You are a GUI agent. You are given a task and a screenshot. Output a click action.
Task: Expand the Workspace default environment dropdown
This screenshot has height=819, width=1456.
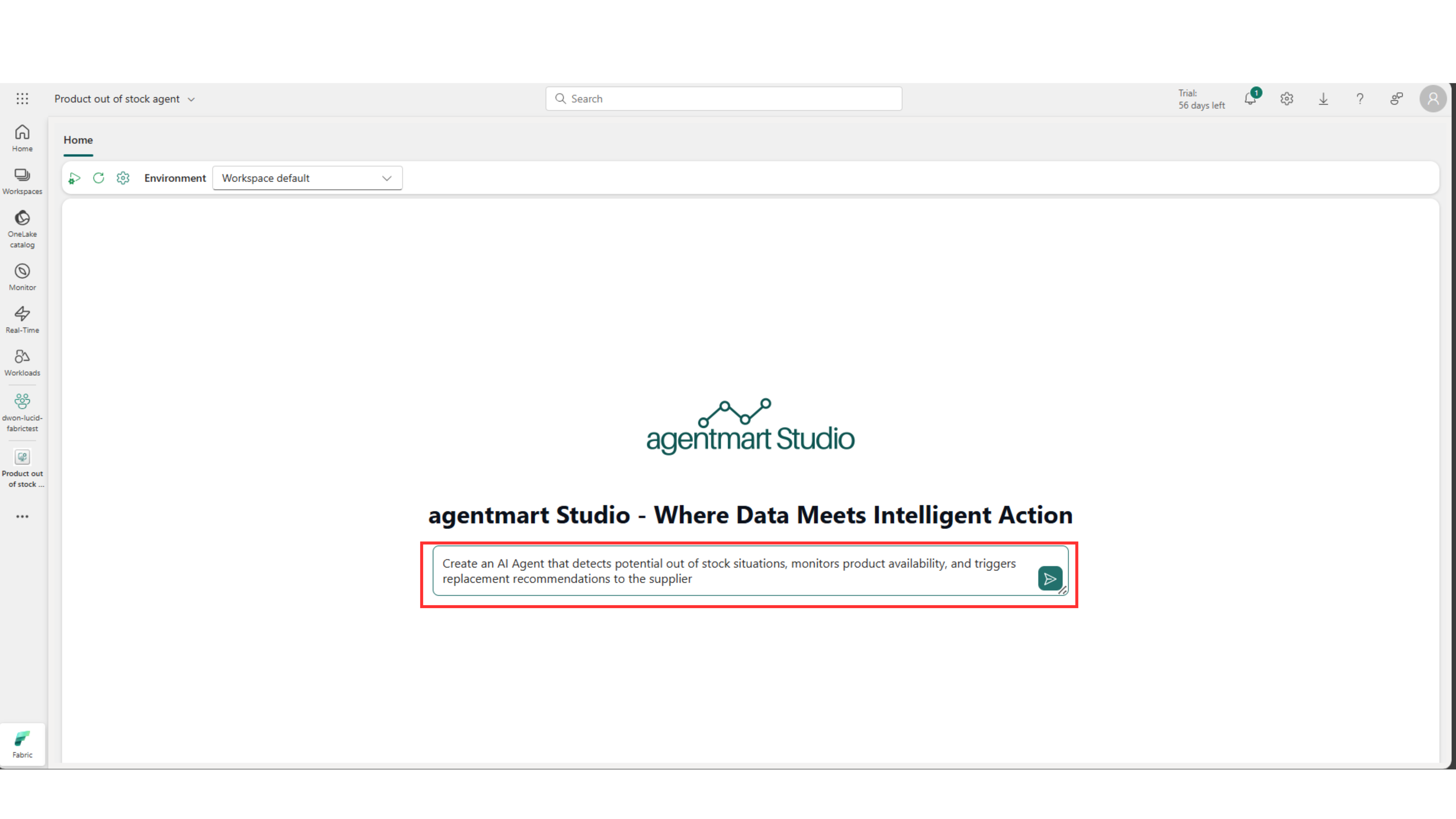point(307,178)
